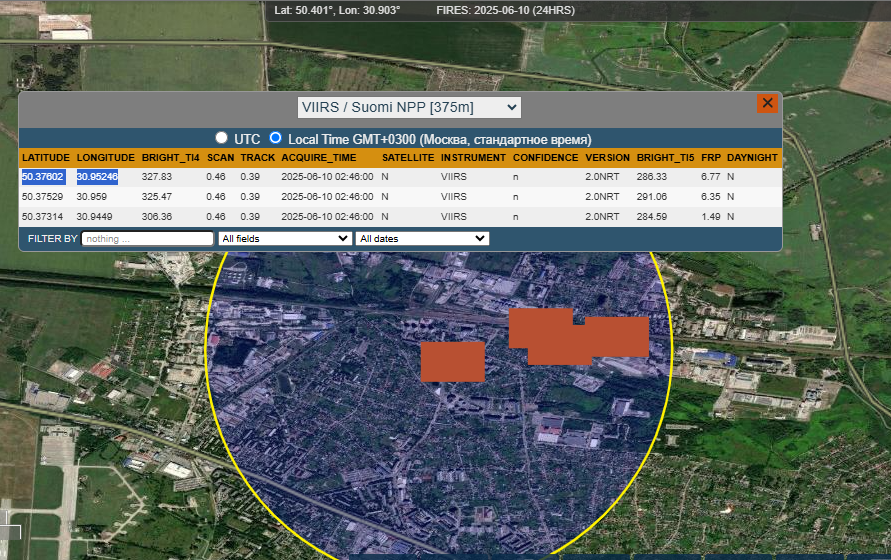Open the All fields filter dropdown
The height and width of the screenshot is (560, 891).
point(285,238)
